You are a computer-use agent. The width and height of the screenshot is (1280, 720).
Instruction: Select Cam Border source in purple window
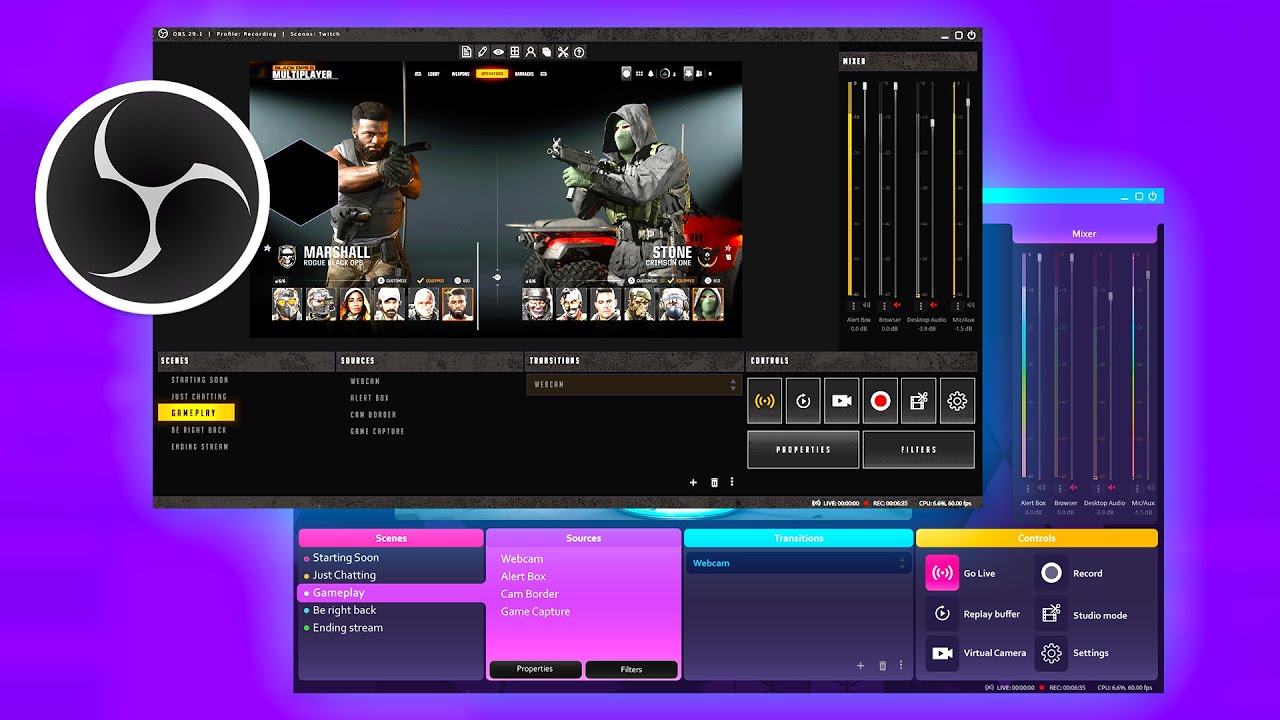point(530,594)
